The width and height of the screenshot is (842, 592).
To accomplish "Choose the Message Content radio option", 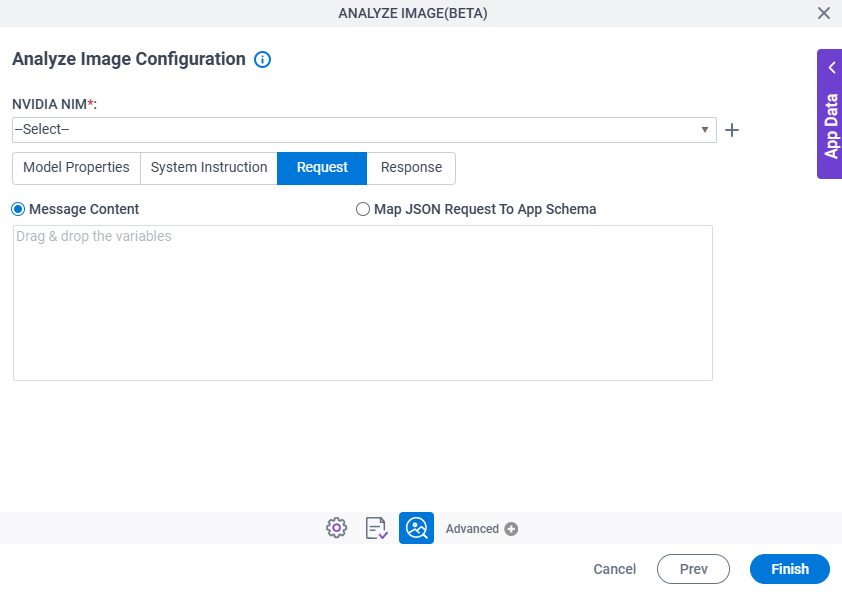I will (x=18, y=209).
